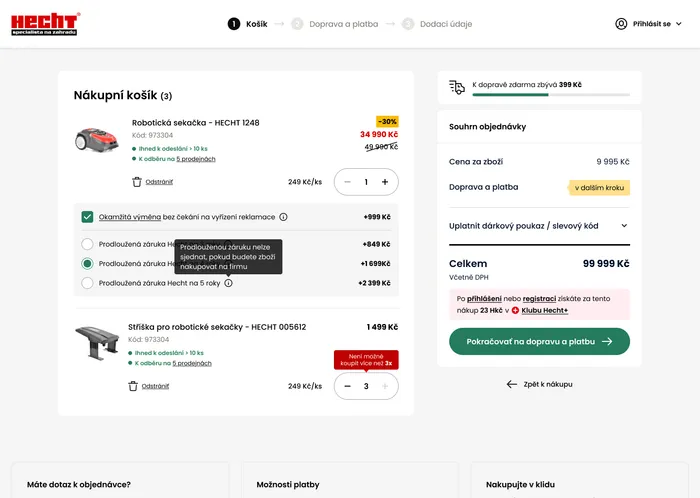The image size is (700, 498).
Task: Click the delivery truck icon
Action: 457,87
